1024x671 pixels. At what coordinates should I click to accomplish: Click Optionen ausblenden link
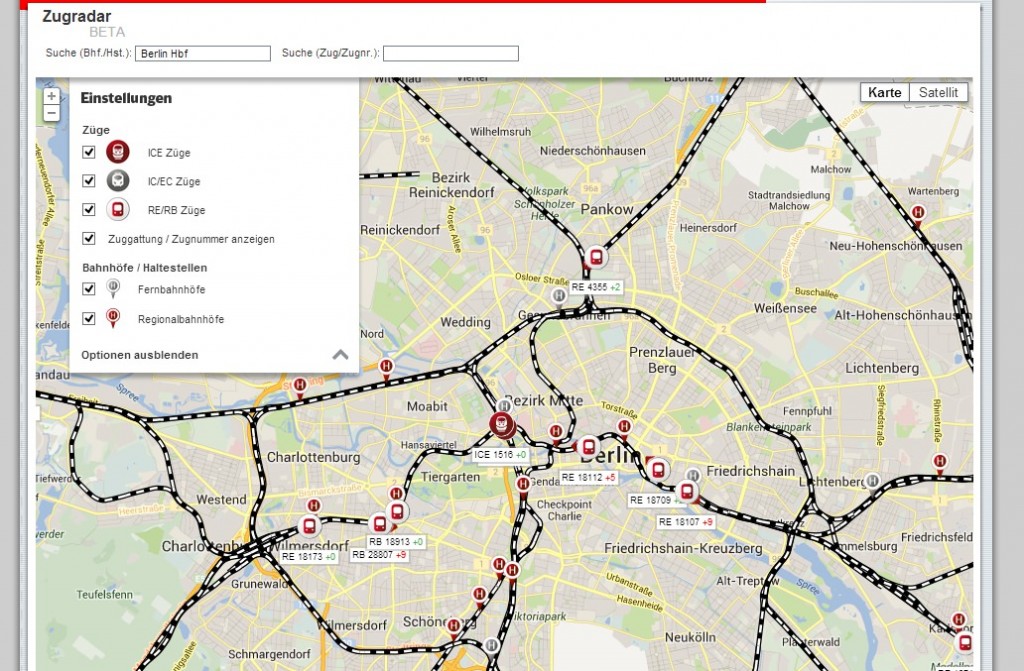coord(140,355)
